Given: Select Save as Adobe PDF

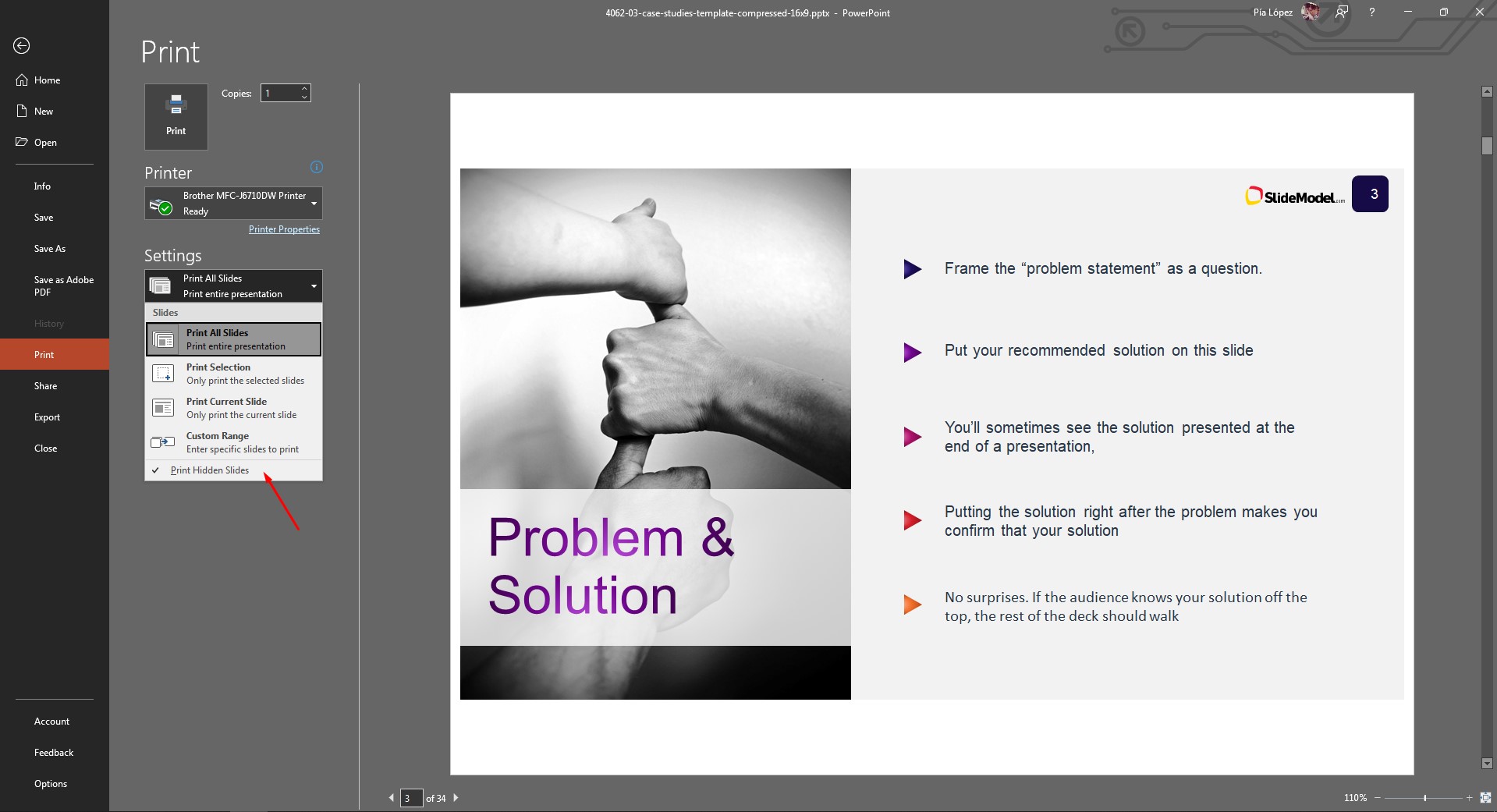Looking at the screenshot, I should (x=63, y=285).
